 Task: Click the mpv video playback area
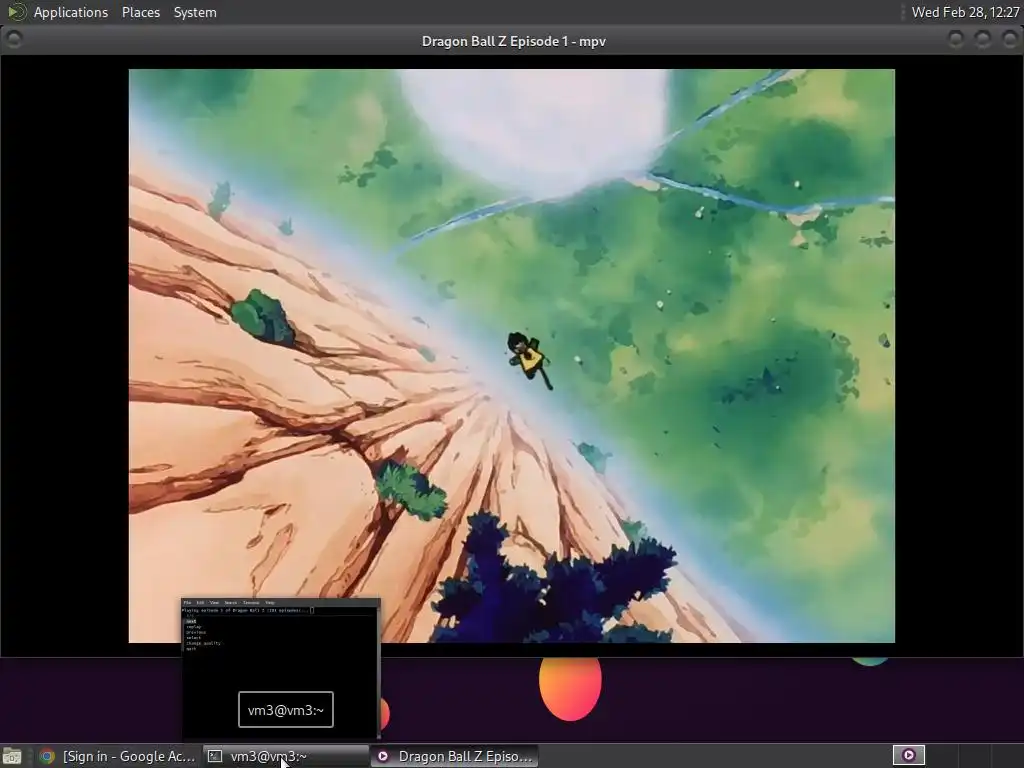511,356
